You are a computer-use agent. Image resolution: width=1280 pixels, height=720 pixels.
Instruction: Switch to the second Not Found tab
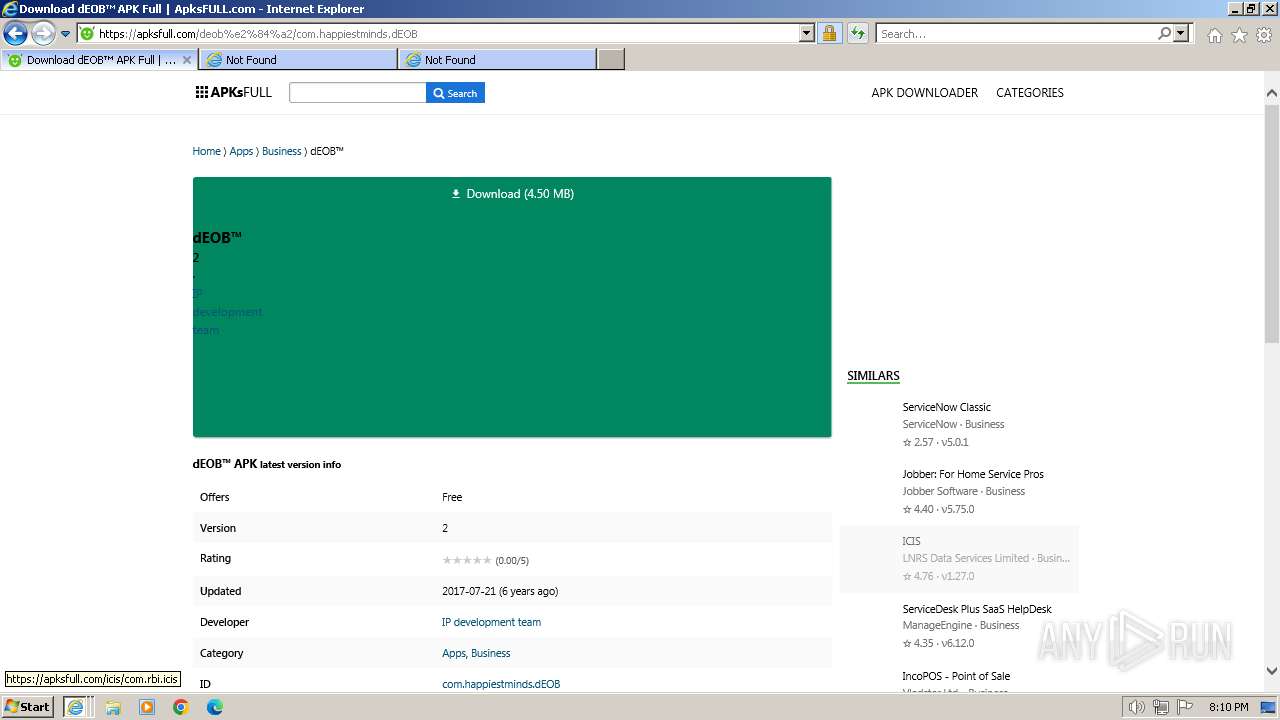pyautogui.click(x=497, y=60)
